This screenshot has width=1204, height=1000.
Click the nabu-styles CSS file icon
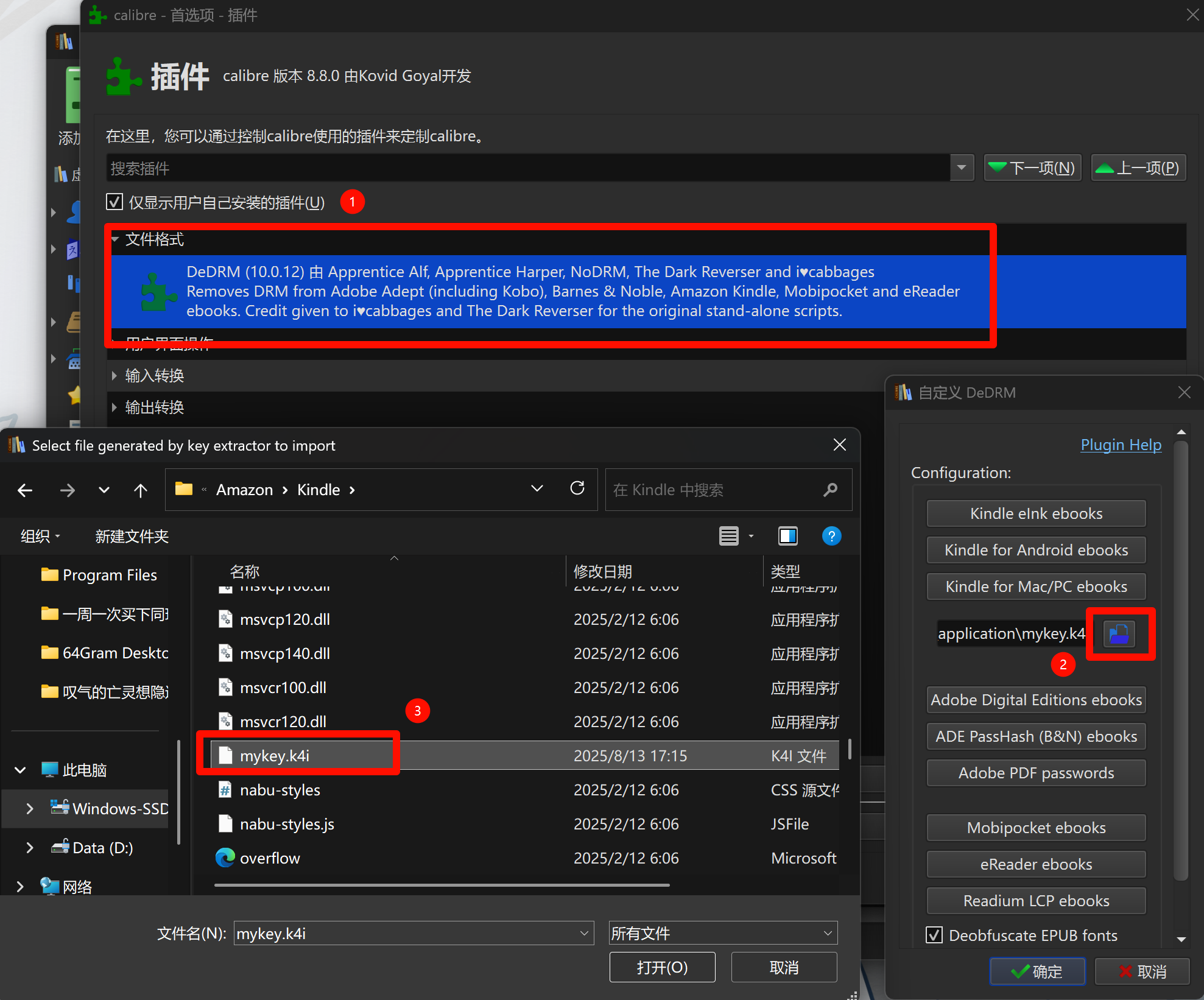click(x=225, y=789)
